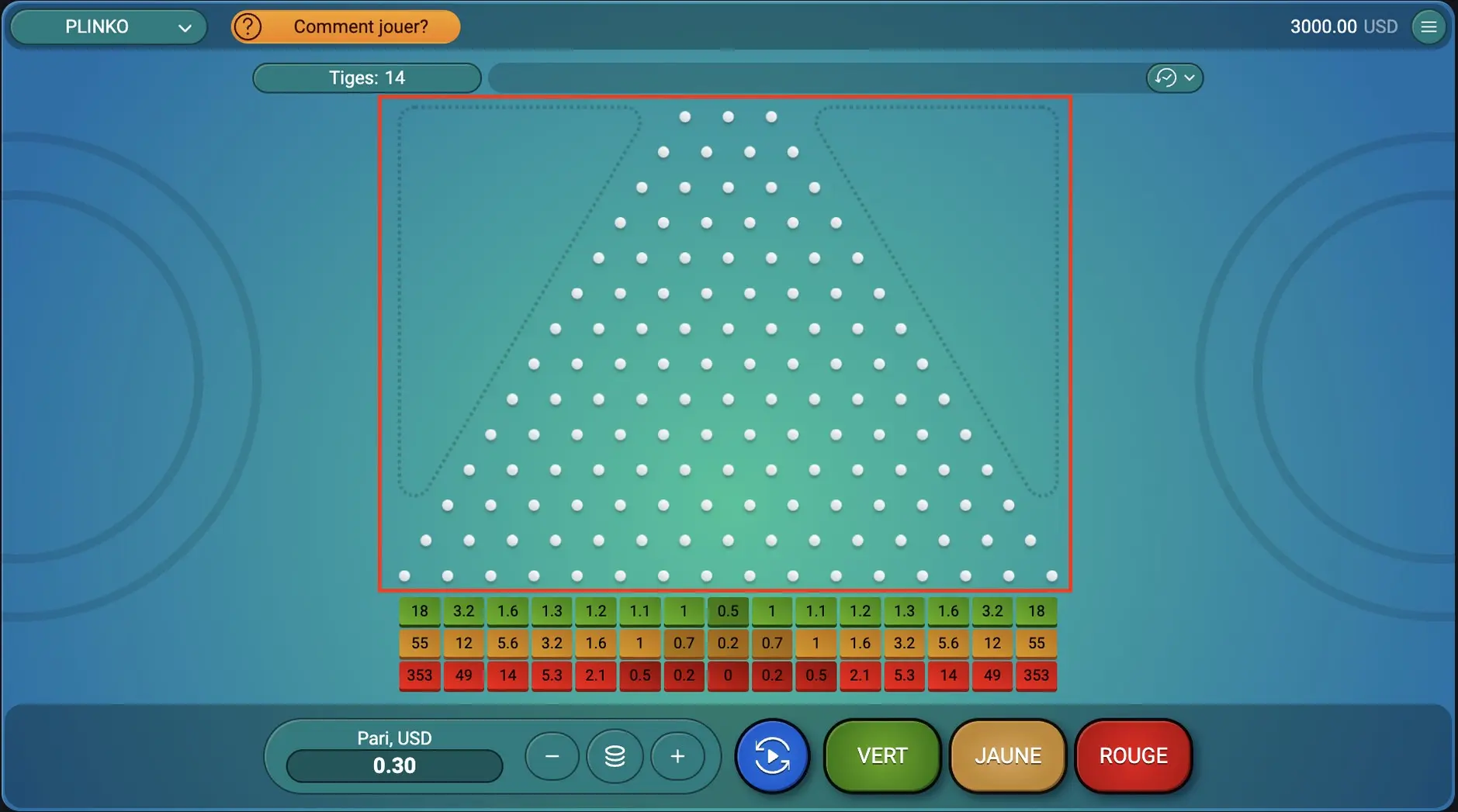Open the coin stack bet presets icon
Viewport: 1458px width, 812px height.
click(x=615, y=755)
